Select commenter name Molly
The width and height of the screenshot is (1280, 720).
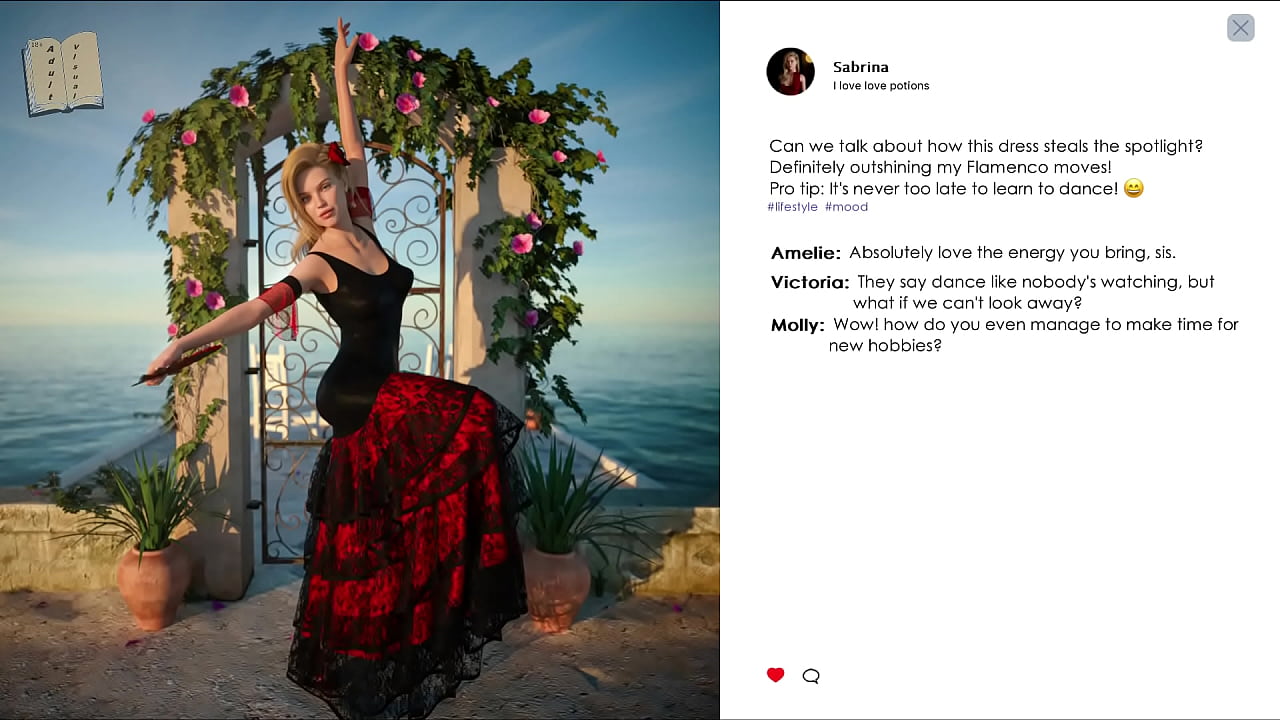coord(797,325)
